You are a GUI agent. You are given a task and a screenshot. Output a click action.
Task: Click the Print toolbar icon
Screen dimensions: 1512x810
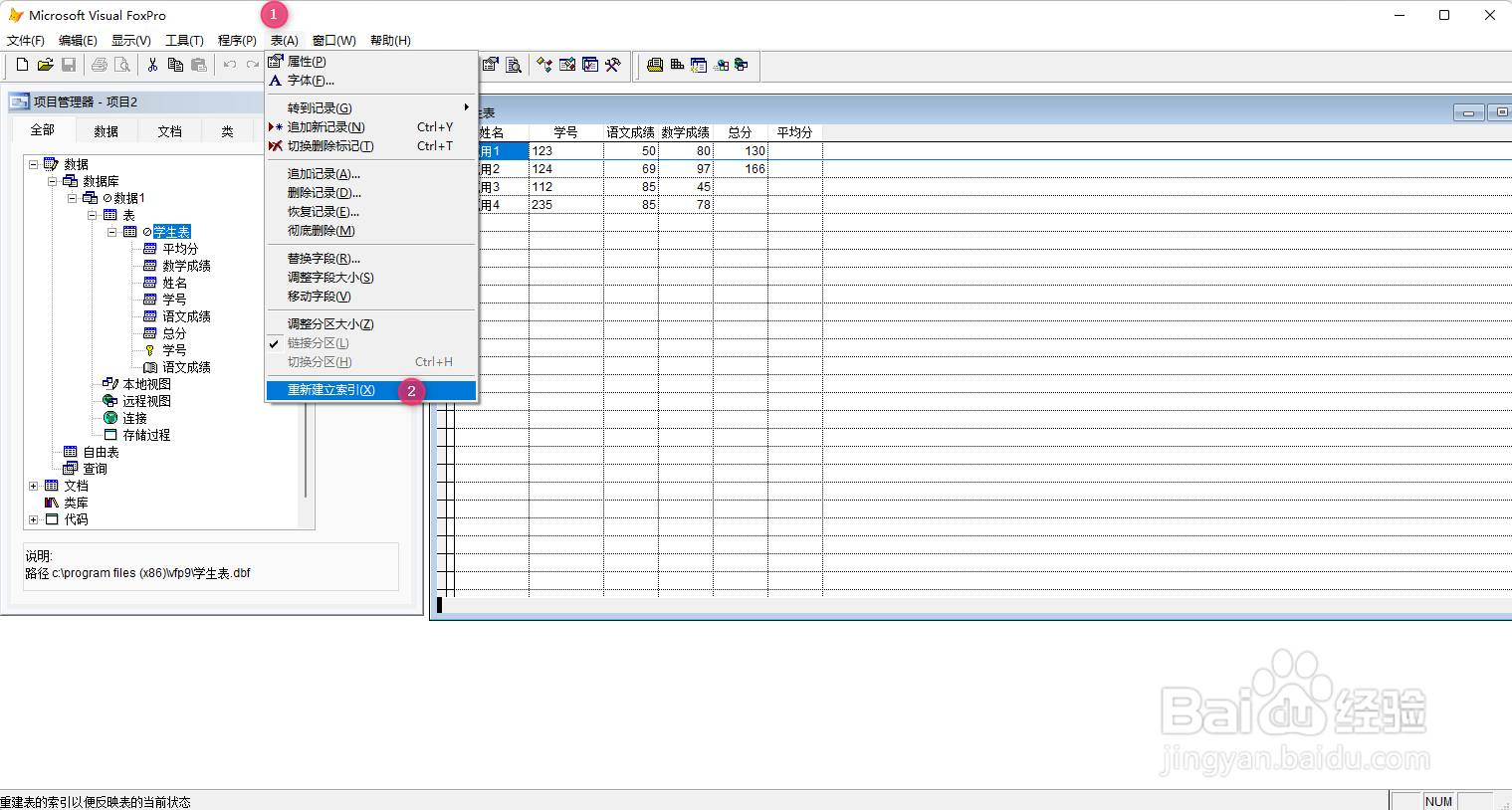99,65
